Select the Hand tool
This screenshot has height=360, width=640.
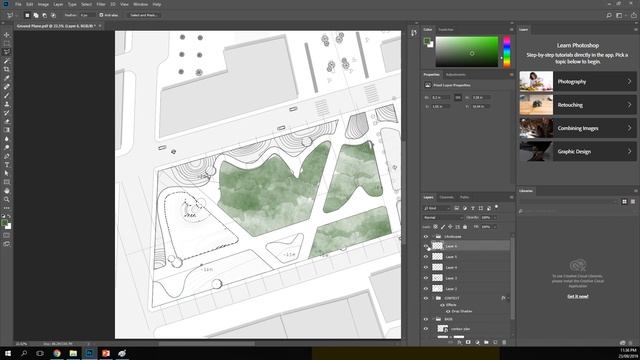point(7,191)
